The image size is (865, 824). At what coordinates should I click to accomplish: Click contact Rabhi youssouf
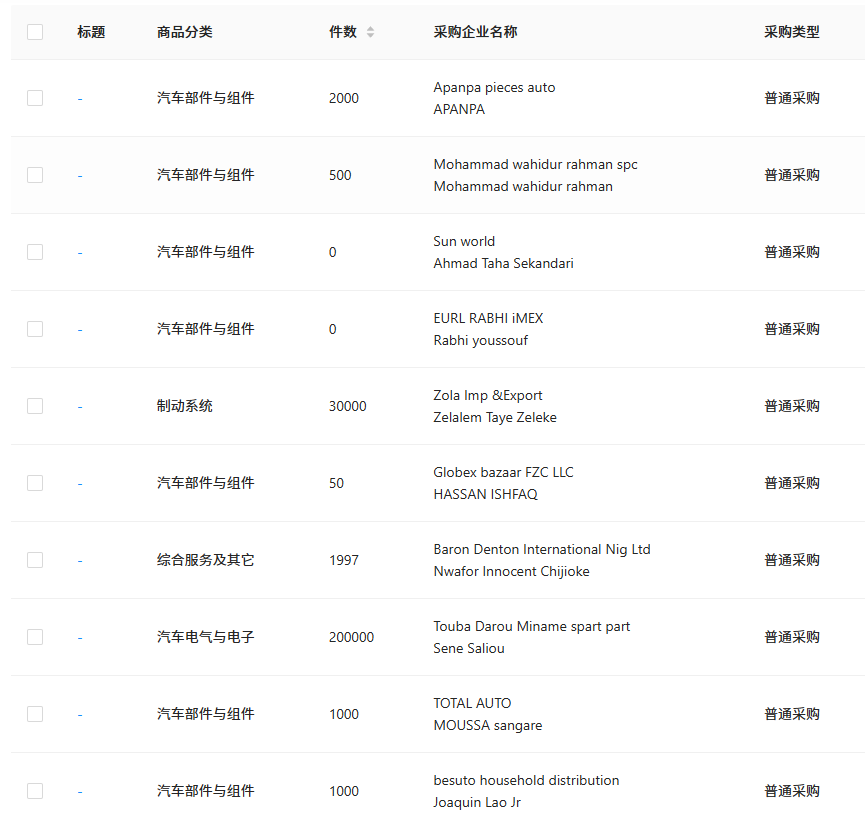pos(480,340)
